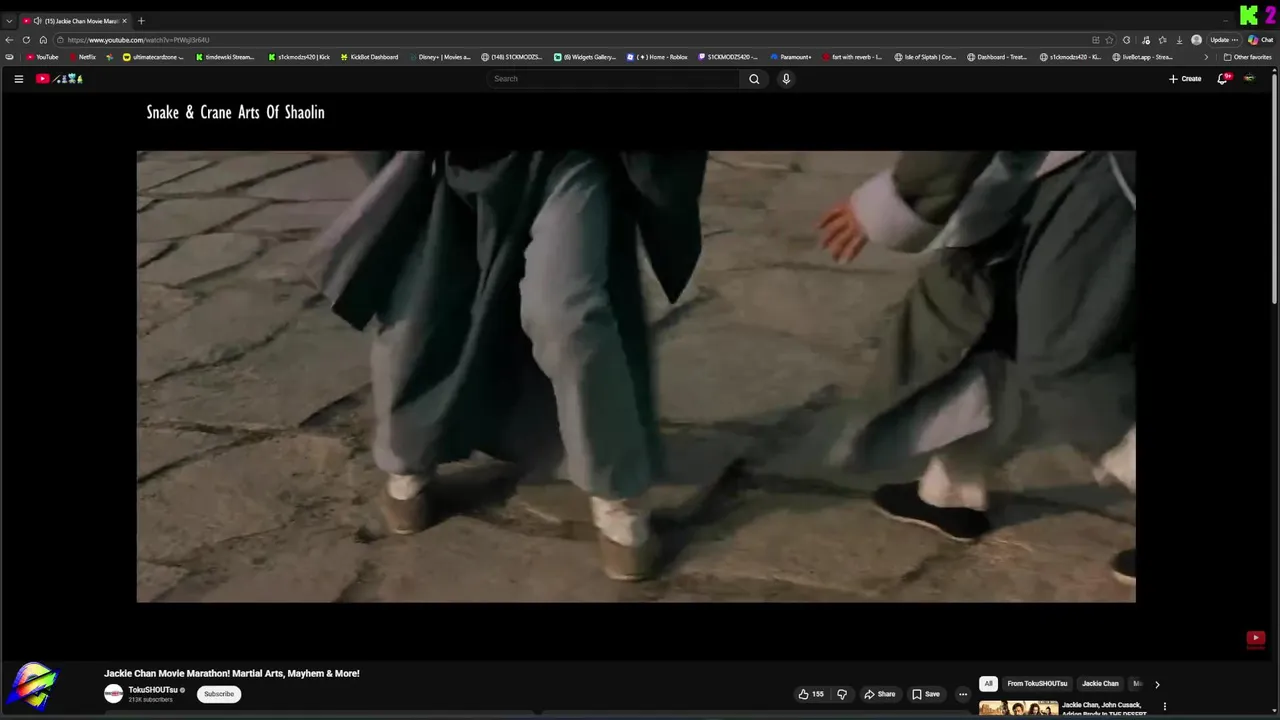Select the Jackie Chan chip

click(1100, 684)
